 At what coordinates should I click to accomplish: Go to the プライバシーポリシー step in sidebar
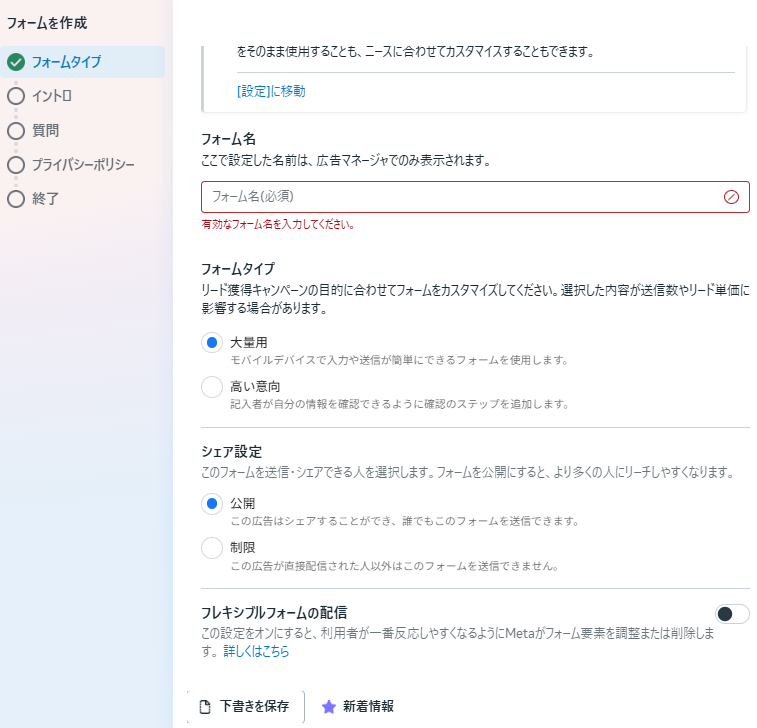pos(83,164)
